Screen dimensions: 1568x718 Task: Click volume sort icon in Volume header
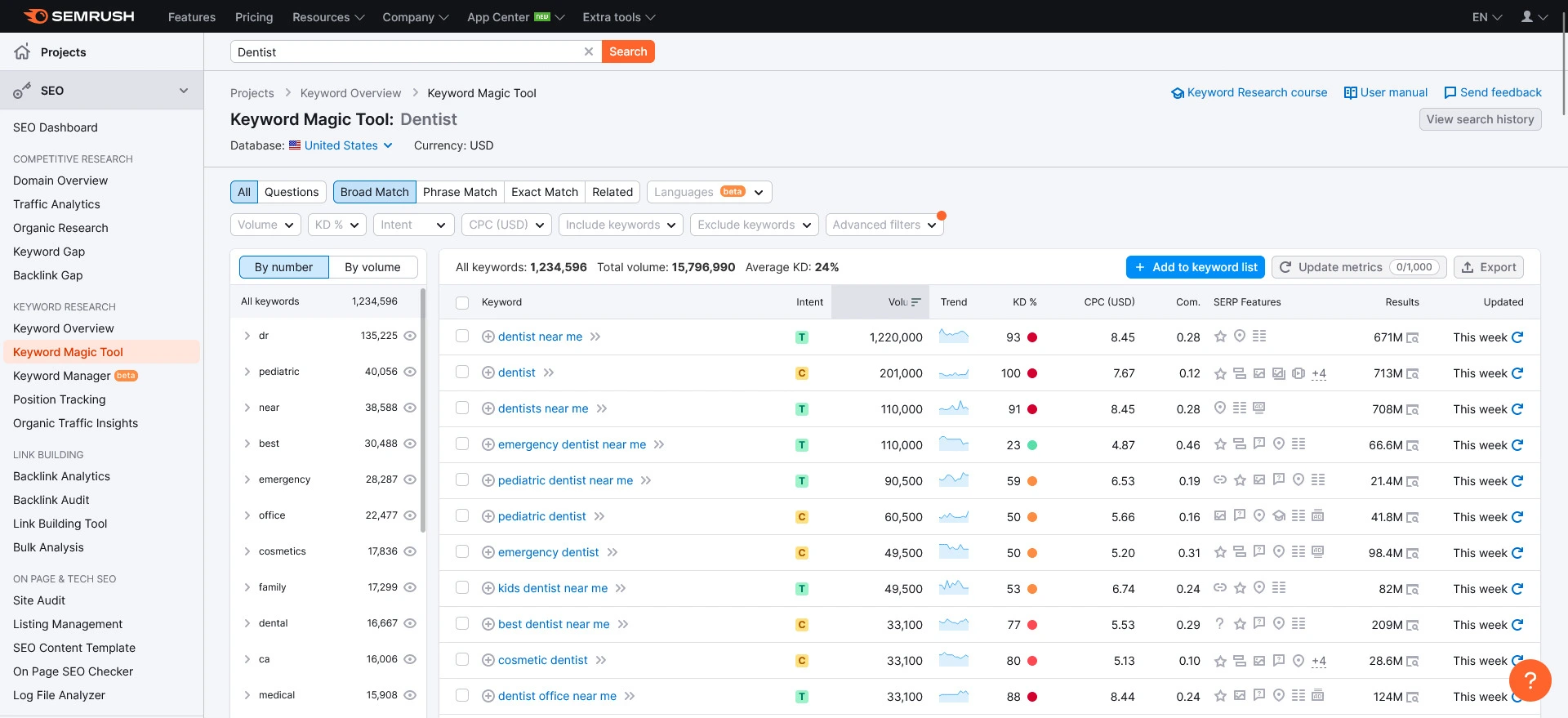coord(916,302)
